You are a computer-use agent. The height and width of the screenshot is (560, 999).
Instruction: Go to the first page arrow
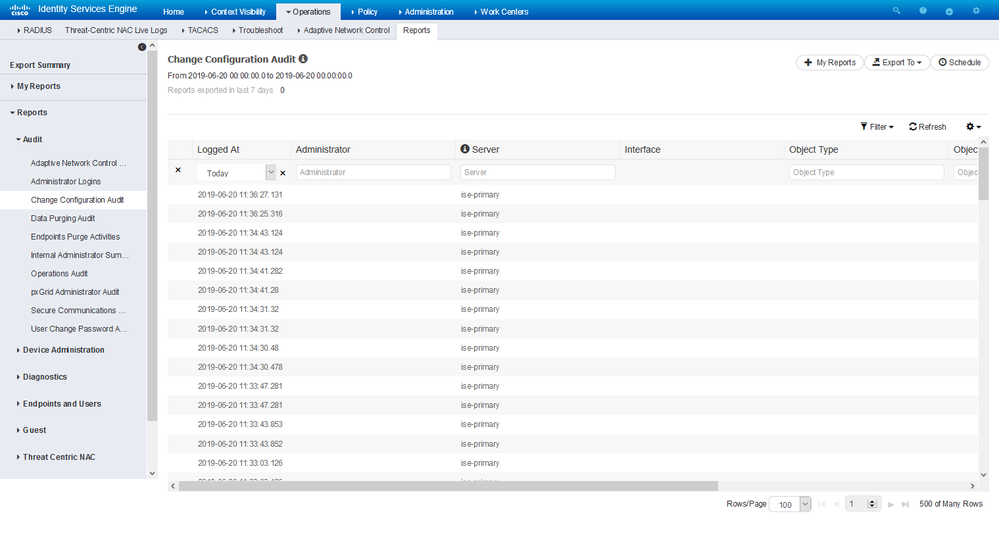pyautogui.click(x=822, y=505)
